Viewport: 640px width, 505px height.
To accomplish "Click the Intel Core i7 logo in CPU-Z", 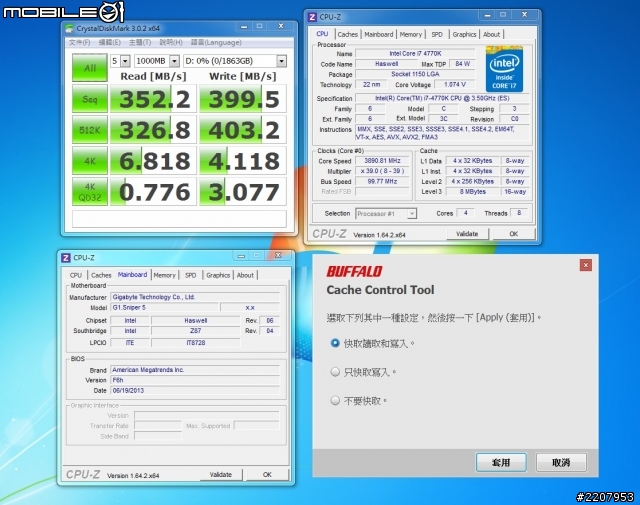I will tap(504, 69).
